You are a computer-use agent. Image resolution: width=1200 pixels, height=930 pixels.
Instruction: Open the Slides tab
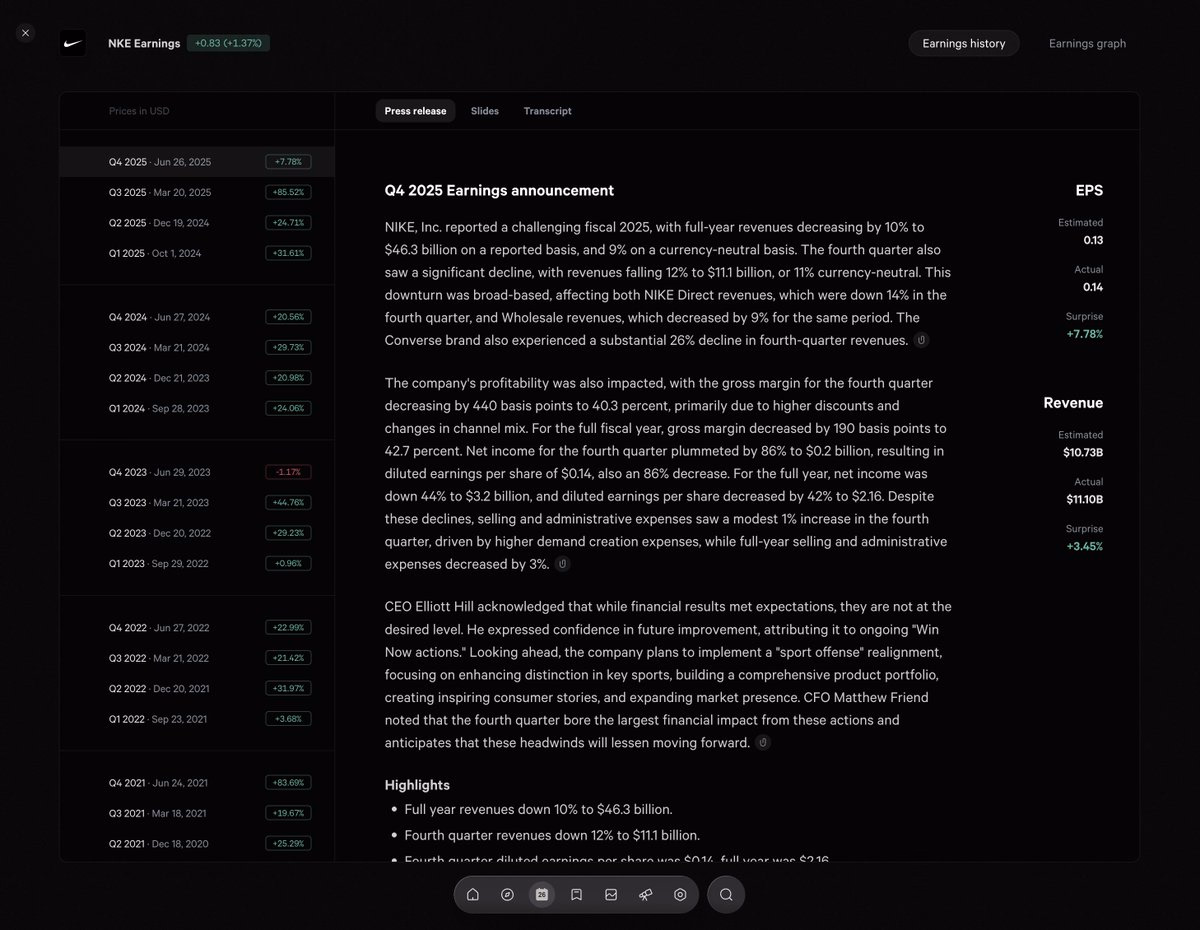pos(485,111)
